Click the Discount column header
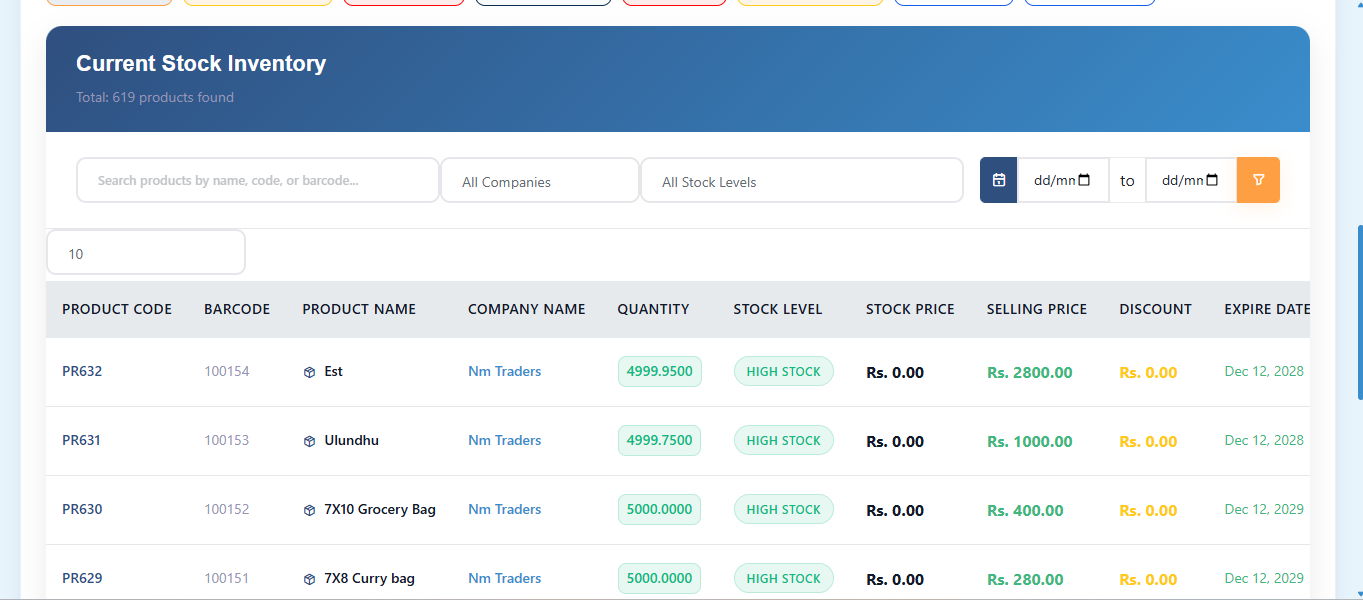 1155,309
